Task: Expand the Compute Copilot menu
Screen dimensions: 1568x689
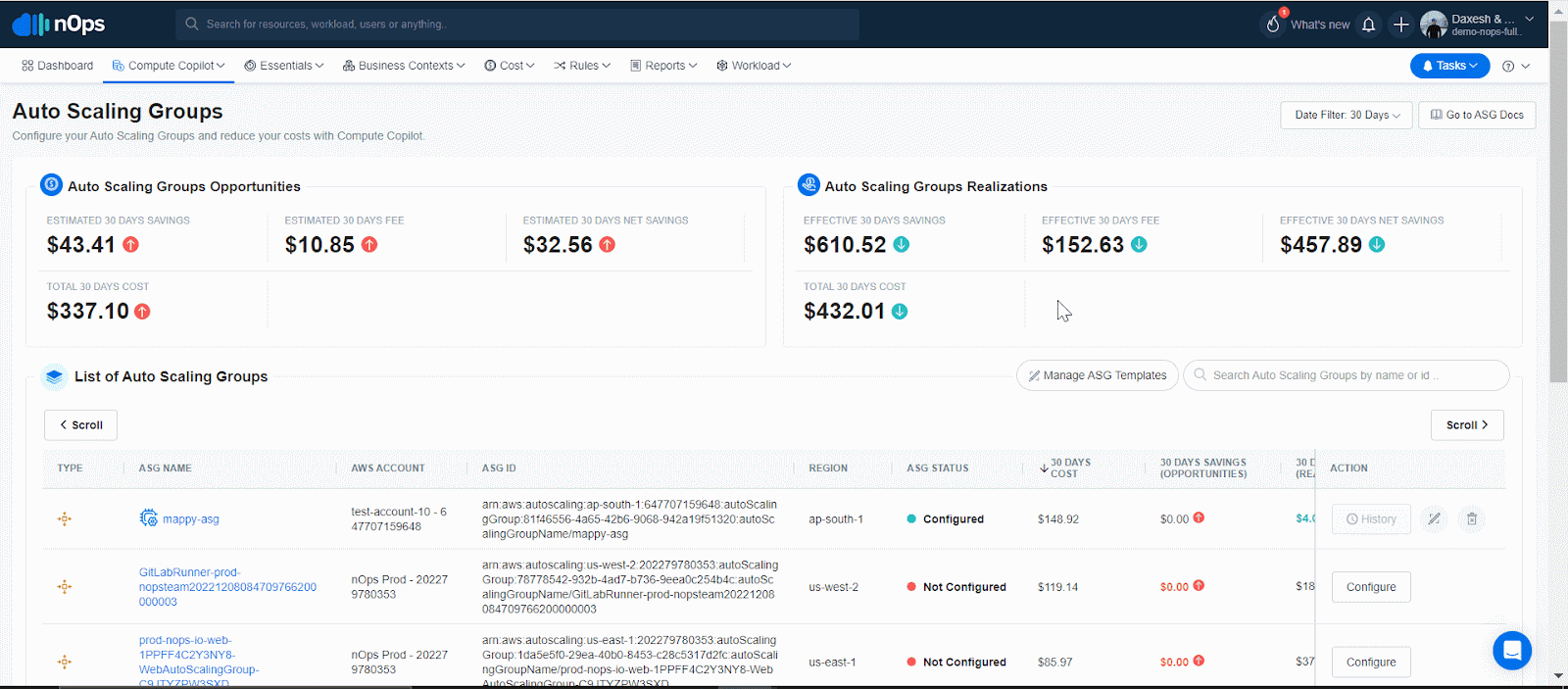Action: [170, 66]
